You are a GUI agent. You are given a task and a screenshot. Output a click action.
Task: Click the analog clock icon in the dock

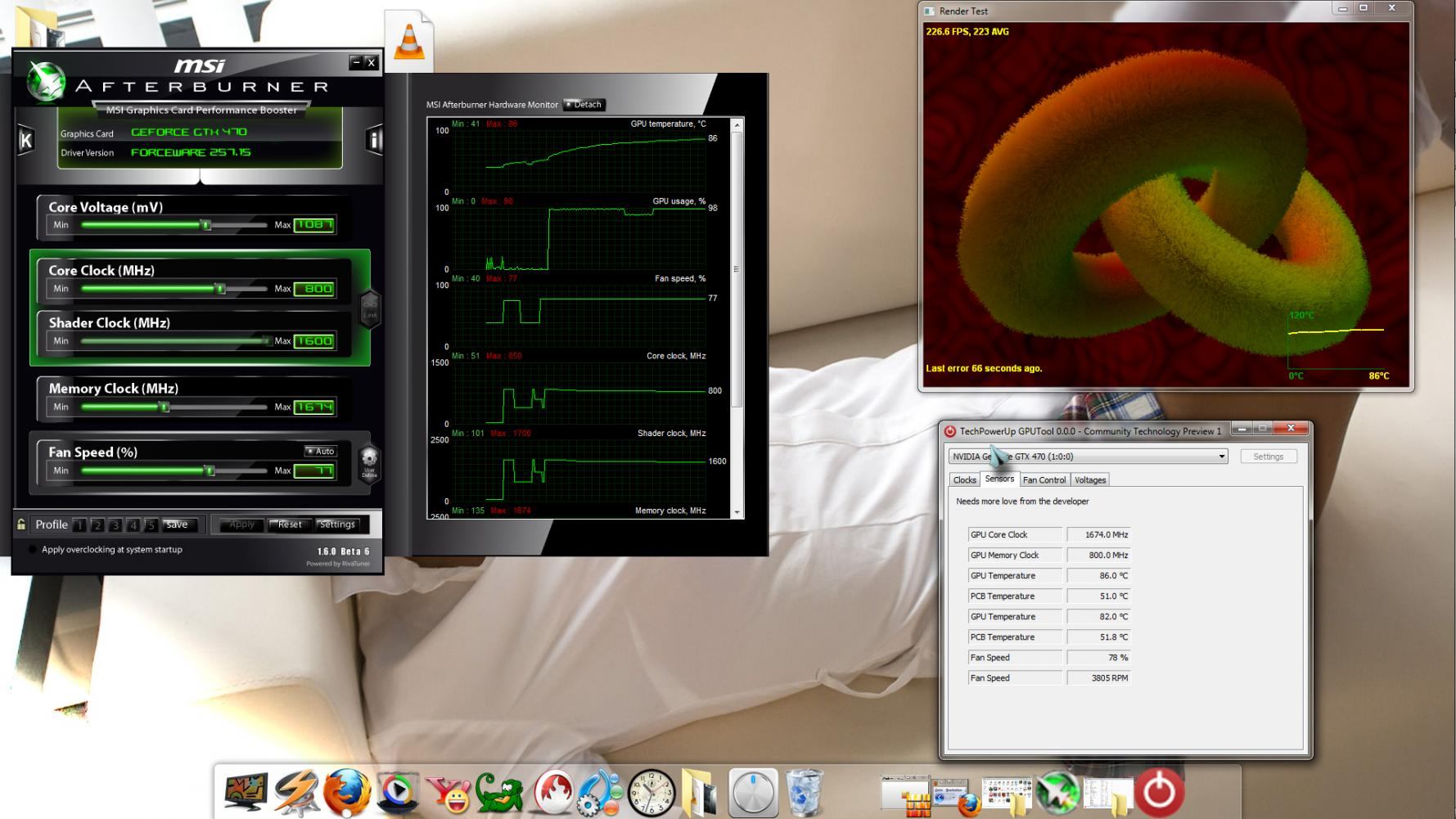click(x=652, y=792)
